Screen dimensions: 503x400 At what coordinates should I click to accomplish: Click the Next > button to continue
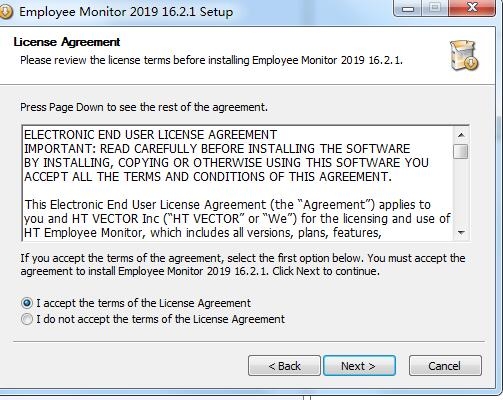(359, 366)
